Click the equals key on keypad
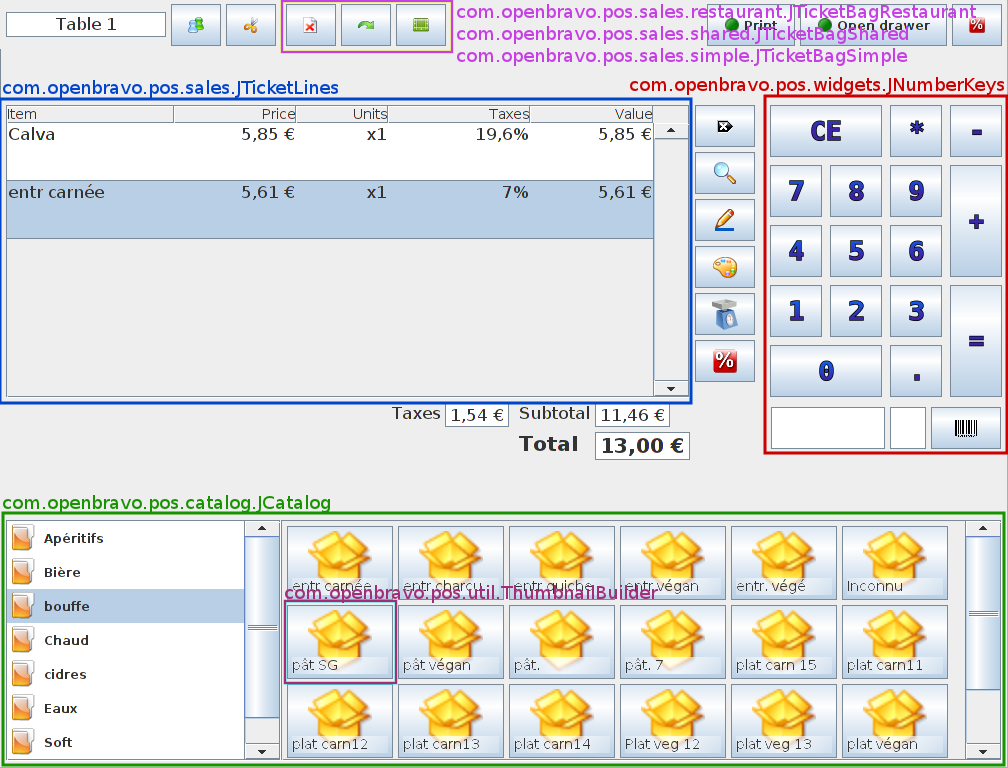The width and height of the screenshot is (1008, 768). pyautogui.click(x=976, y=341)
